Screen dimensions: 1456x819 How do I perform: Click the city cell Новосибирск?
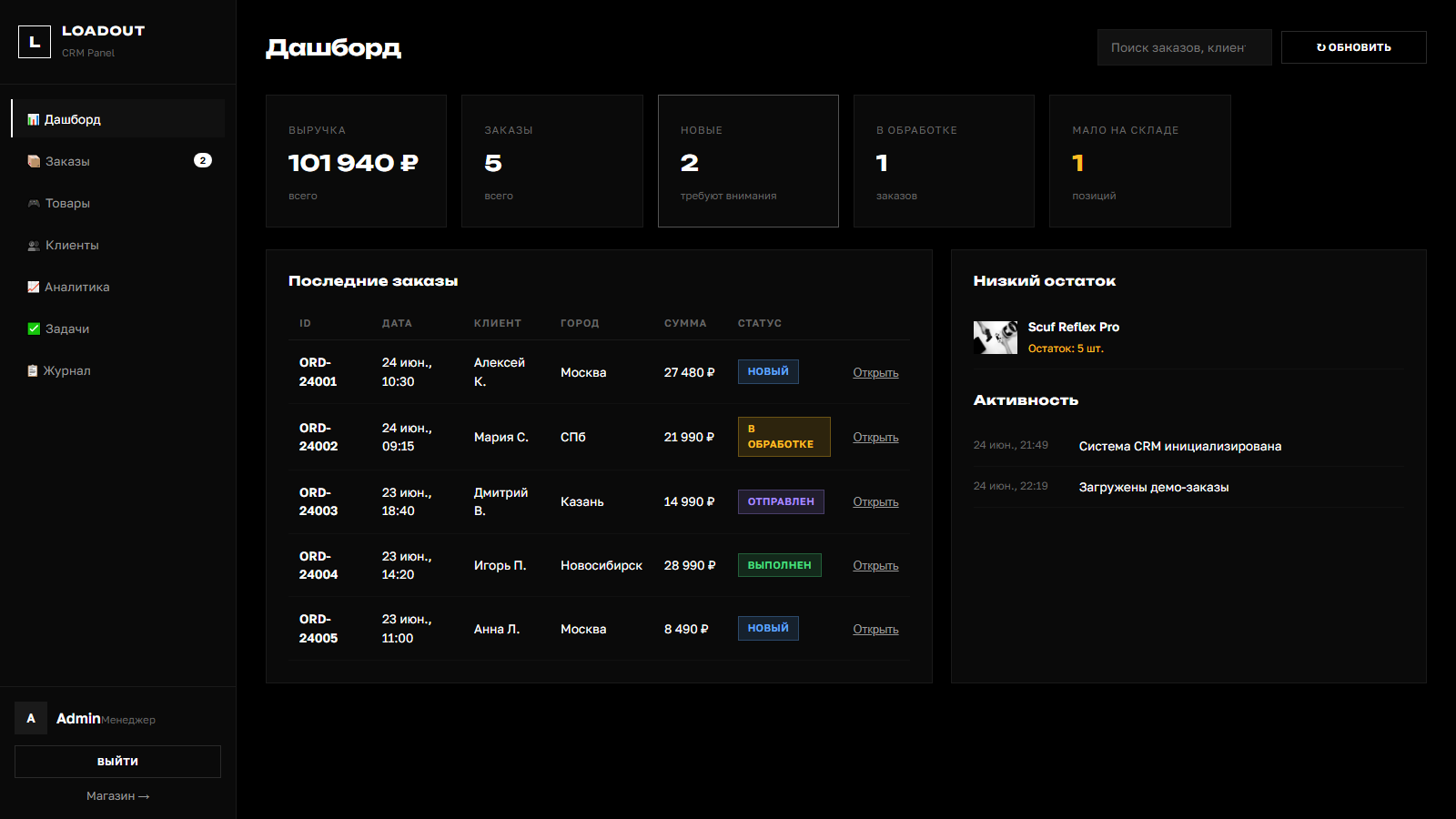602,565
